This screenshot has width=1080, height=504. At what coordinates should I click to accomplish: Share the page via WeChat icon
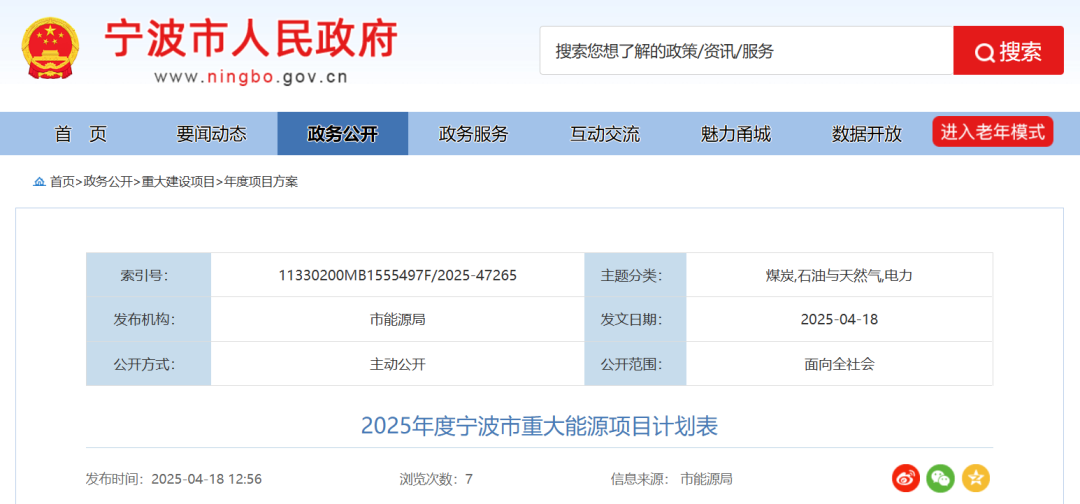pos(940,478)
